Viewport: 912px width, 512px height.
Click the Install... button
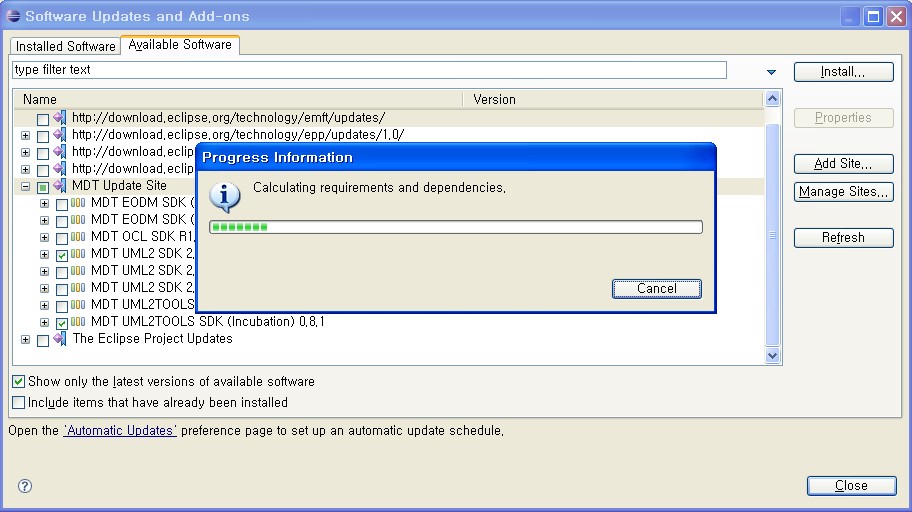pyautogui.click(x=843, y=72)
